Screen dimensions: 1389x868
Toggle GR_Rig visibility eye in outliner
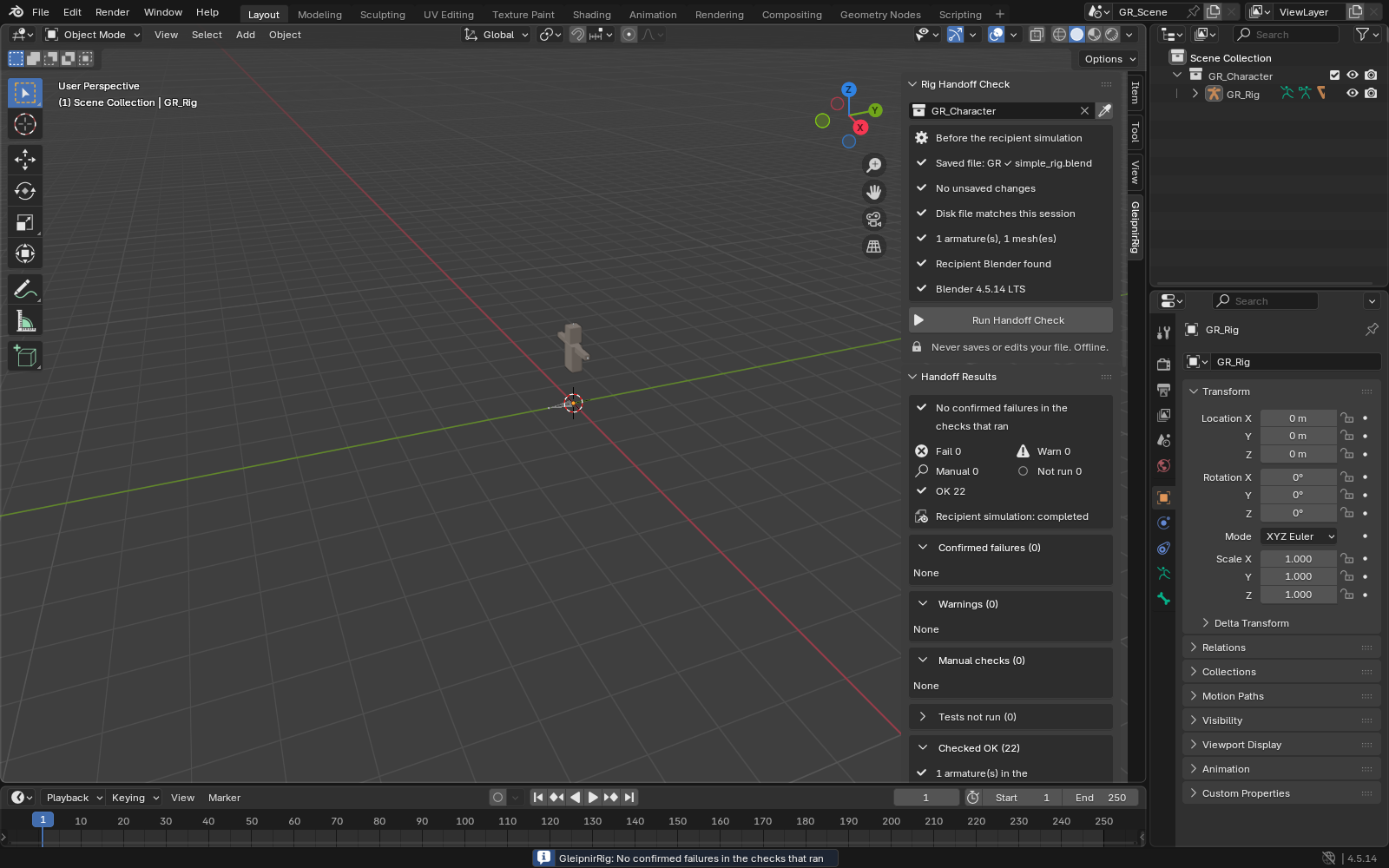point(1353,94)
